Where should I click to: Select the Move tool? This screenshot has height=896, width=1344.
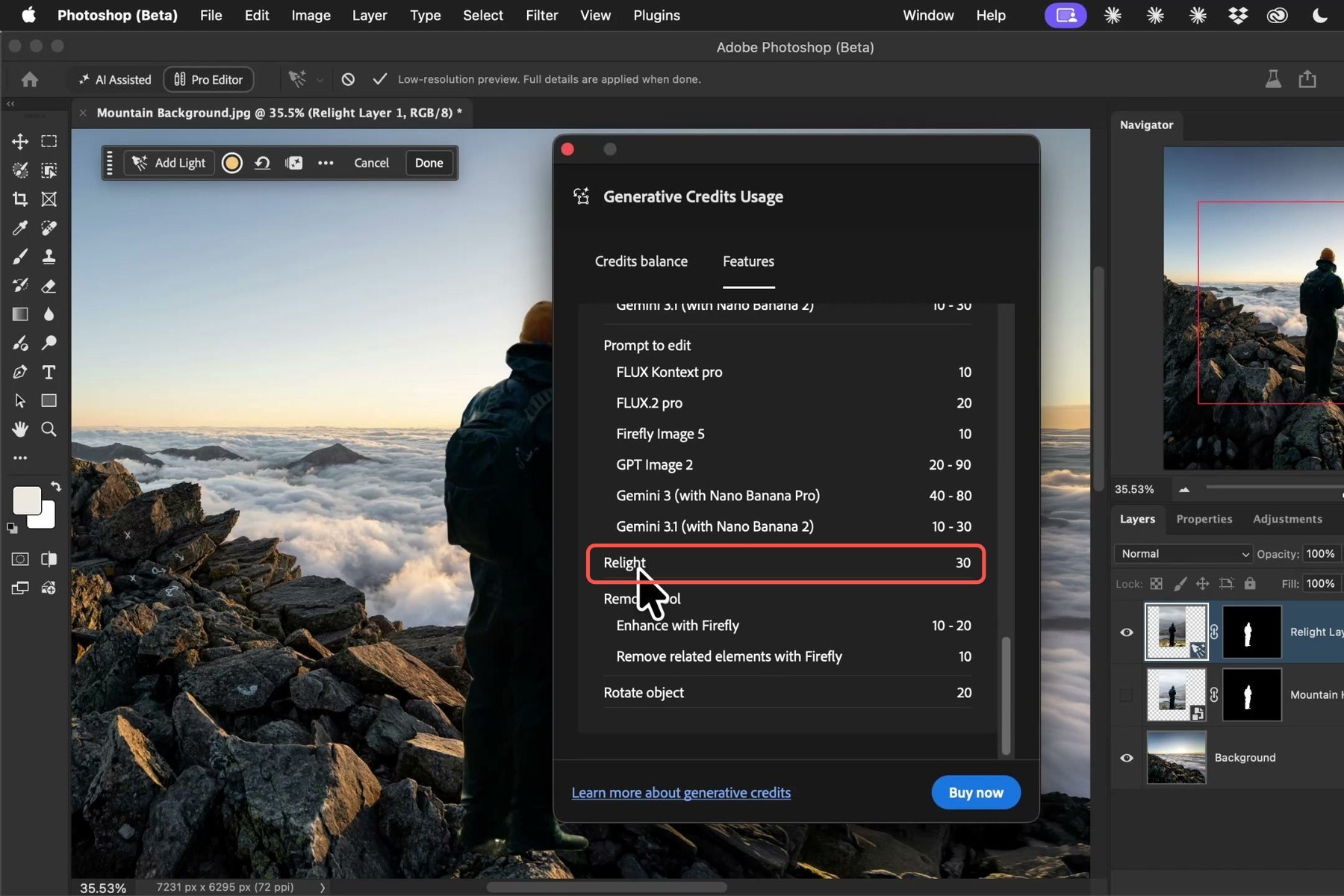[x=20, y=141]
